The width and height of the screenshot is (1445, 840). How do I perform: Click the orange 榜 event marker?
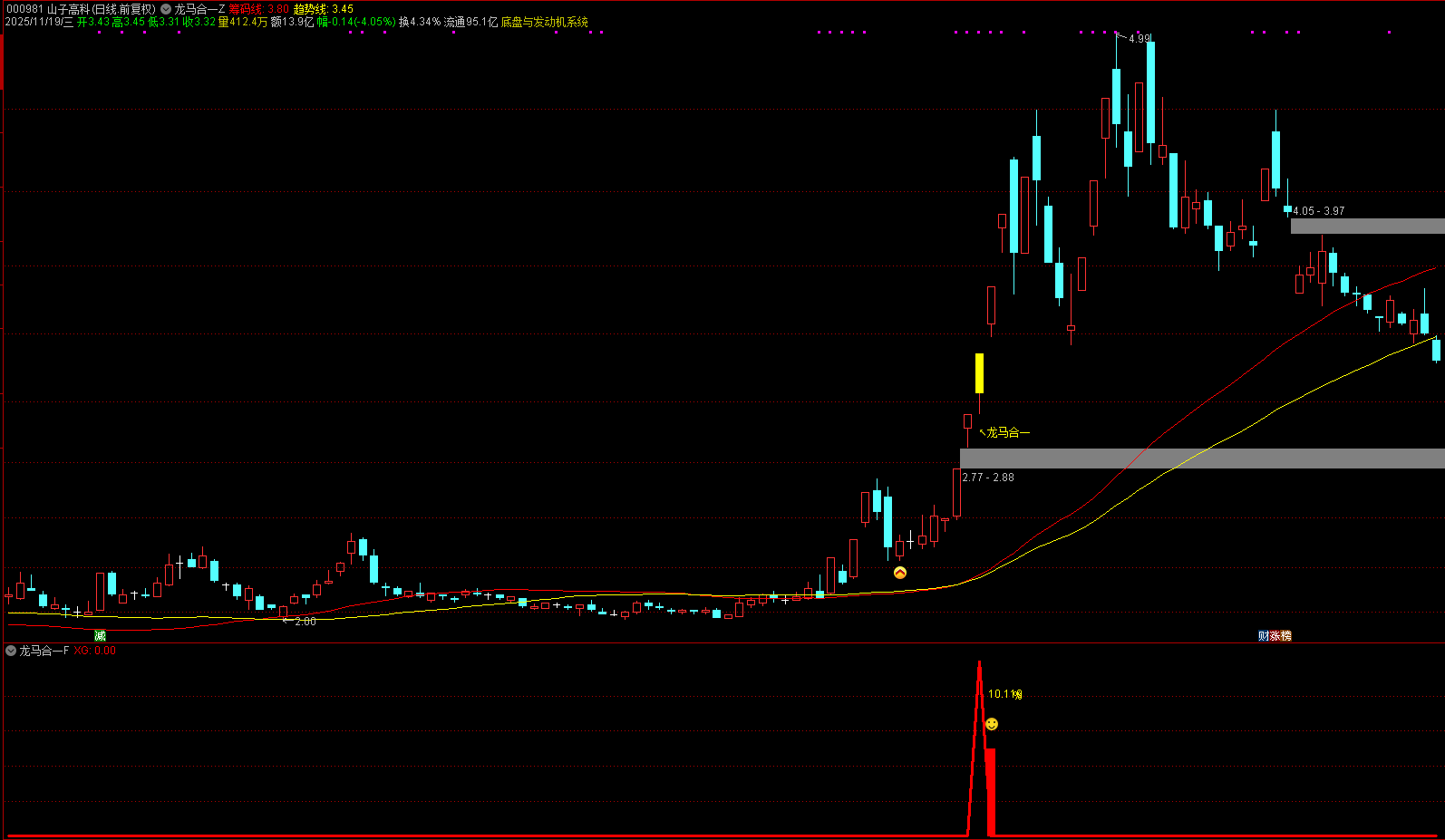pyautogui.click(x=1285, y=636)
